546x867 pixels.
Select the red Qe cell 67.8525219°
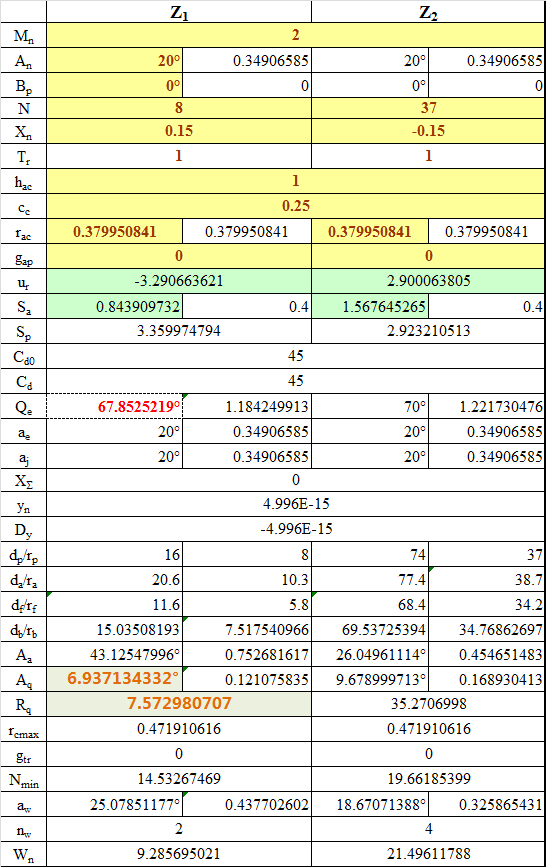coord(115,406)
